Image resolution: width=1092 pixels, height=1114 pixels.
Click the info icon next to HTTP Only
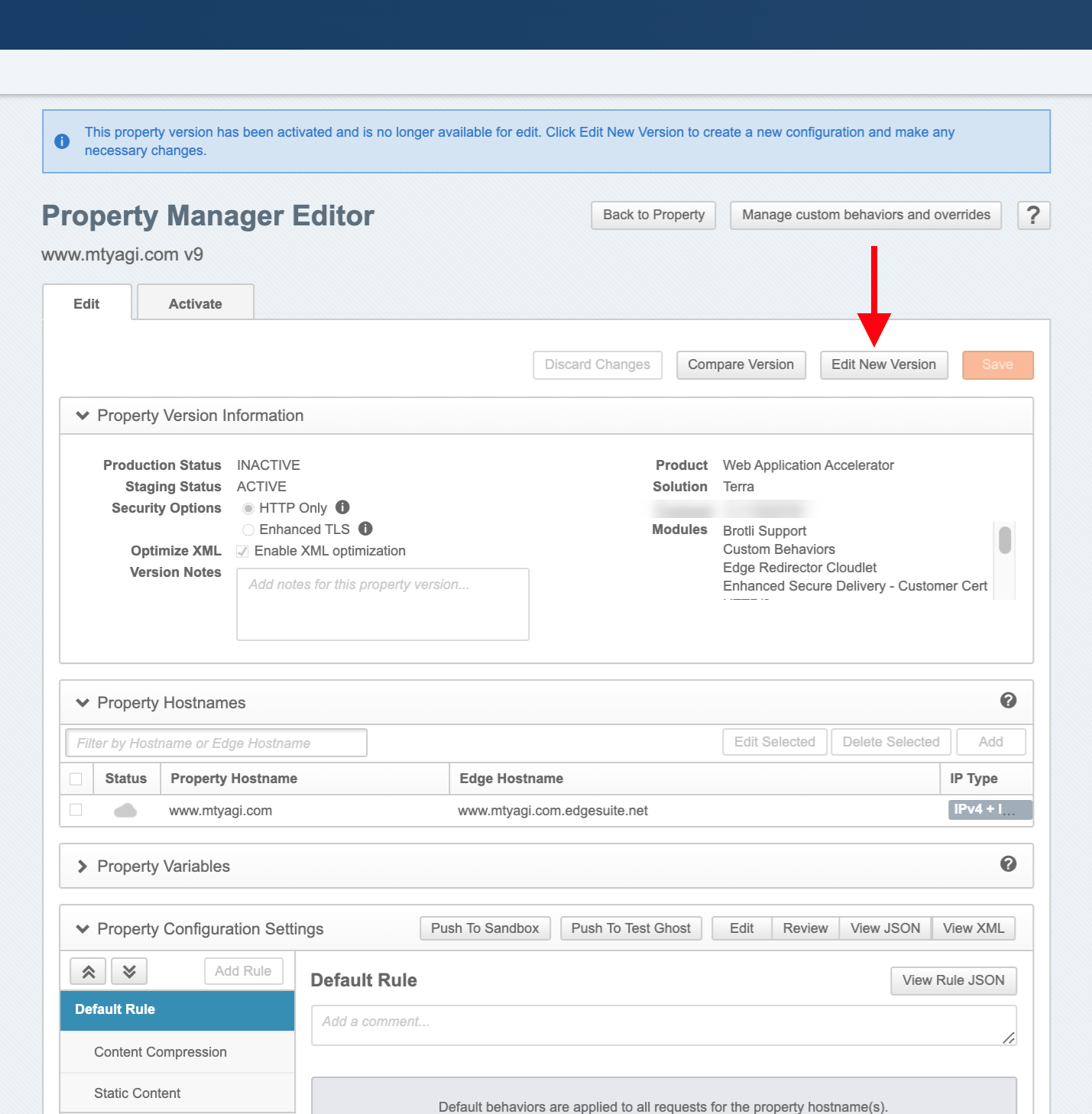tap(342, 507)
